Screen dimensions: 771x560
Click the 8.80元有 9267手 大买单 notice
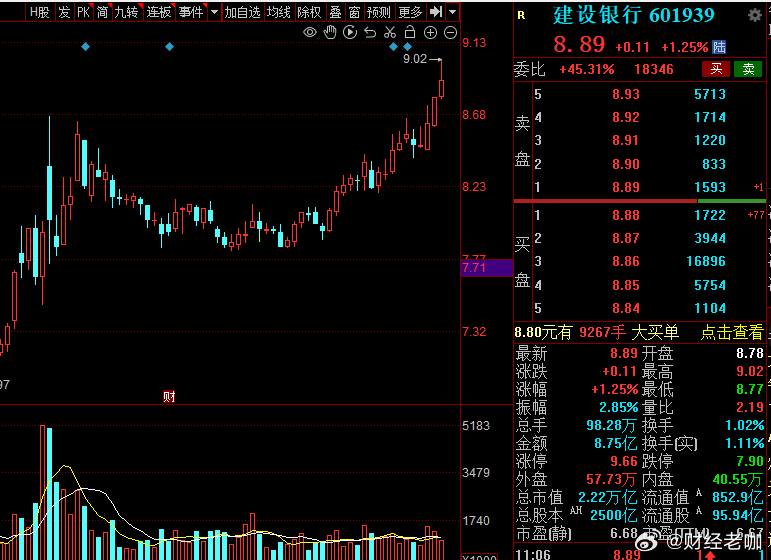click(596, 332)
